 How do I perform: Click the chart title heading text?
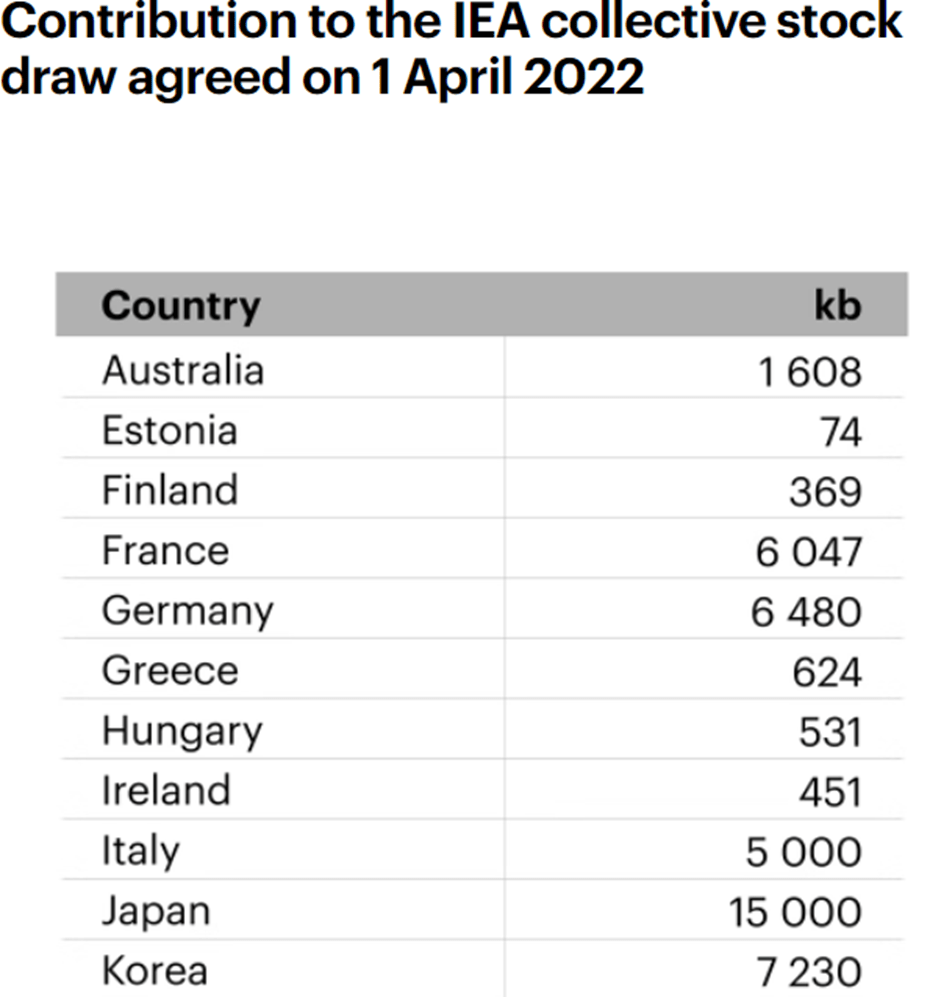450,50
